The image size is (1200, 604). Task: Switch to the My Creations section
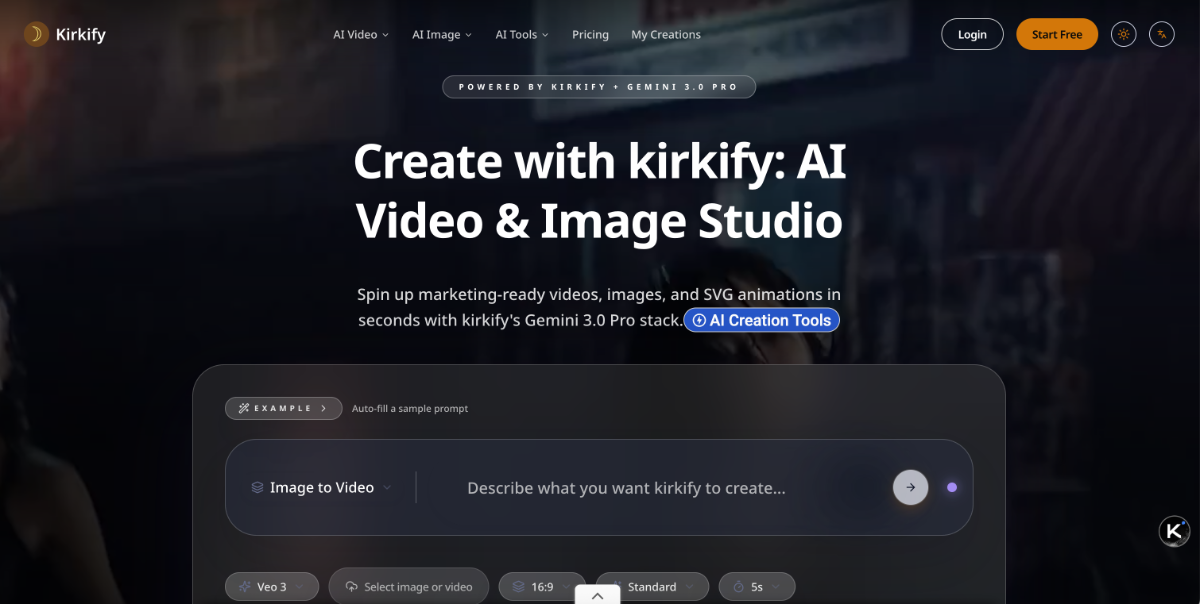coord(666,34)
